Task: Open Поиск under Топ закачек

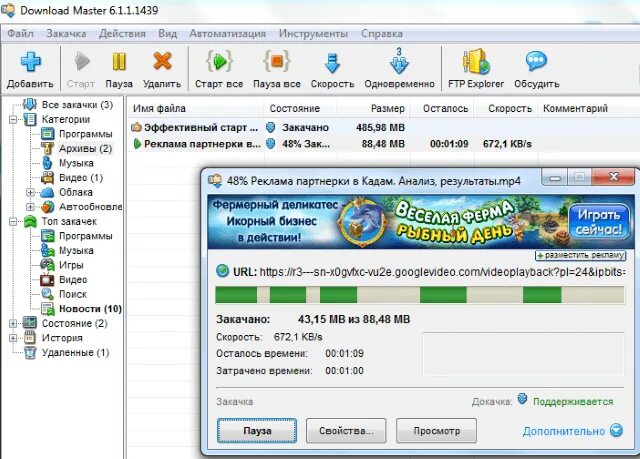Action: 73,294
